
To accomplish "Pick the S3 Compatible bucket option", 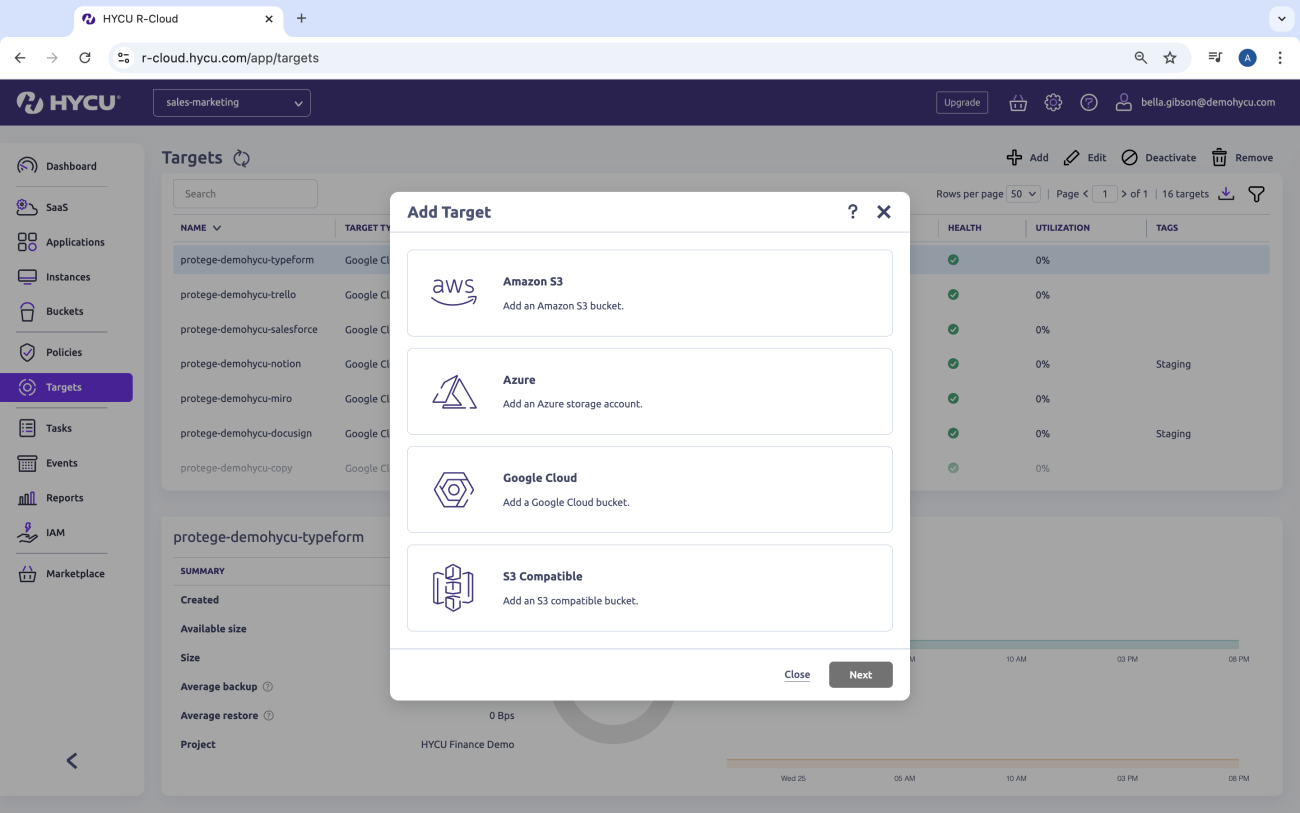I will 649,587.
